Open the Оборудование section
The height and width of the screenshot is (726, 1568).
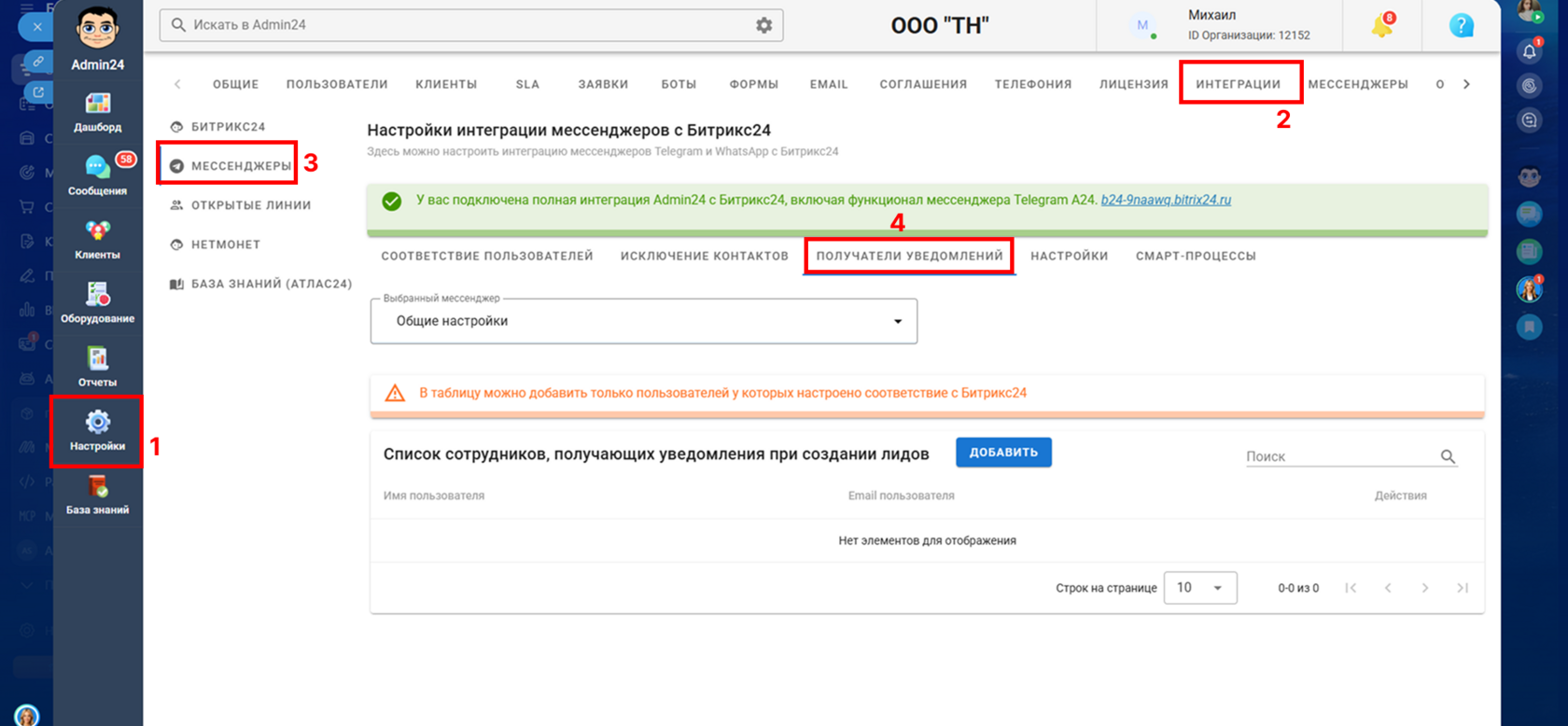coord(97,303)
